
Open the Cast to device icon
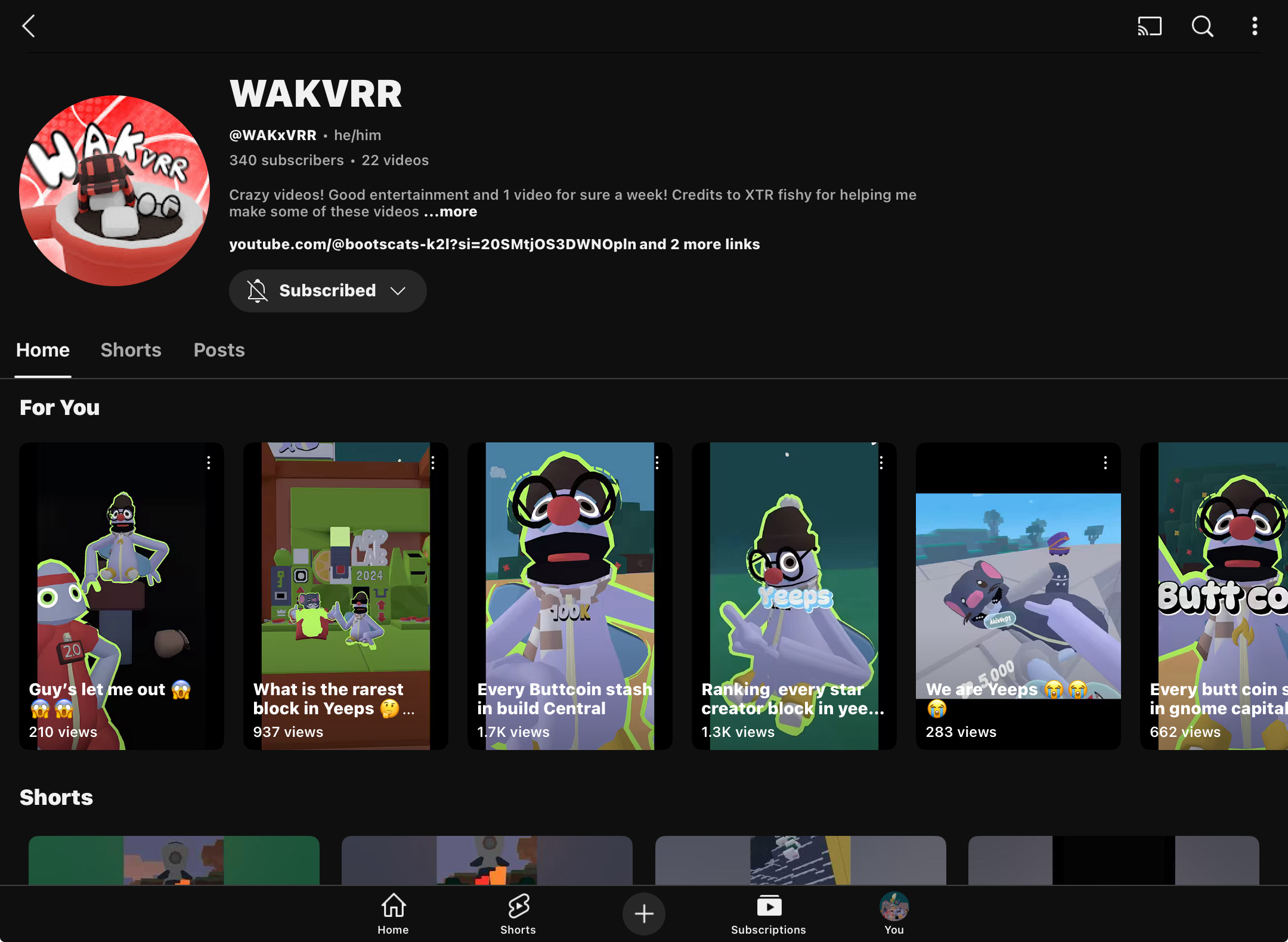coord(1150,26)
